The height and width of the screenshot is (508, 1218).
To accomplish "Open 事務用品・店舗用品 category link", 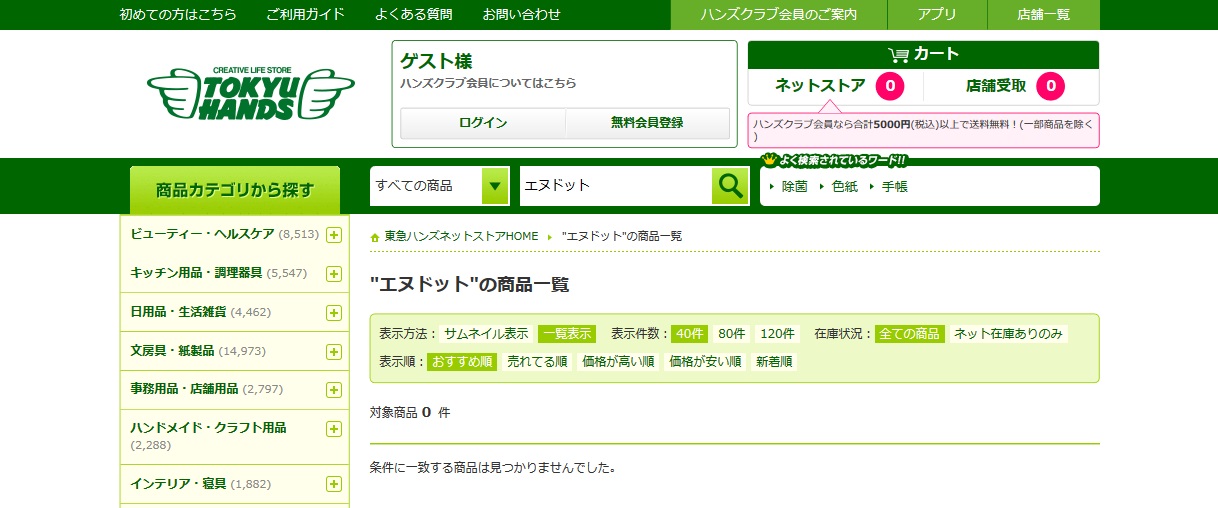I will [184, 389].
